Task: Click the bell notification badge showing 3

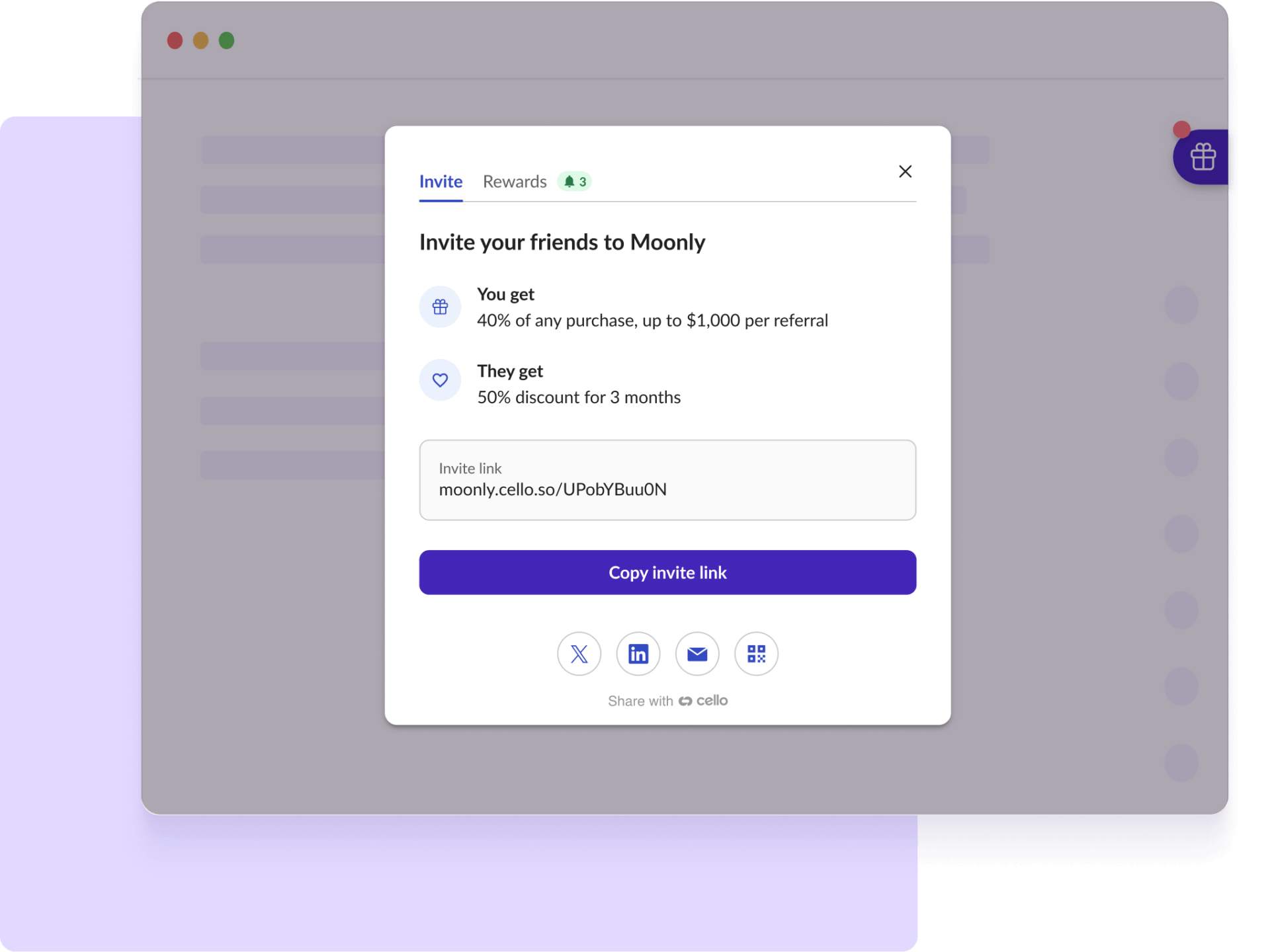Action: click(x=574, y=182)
